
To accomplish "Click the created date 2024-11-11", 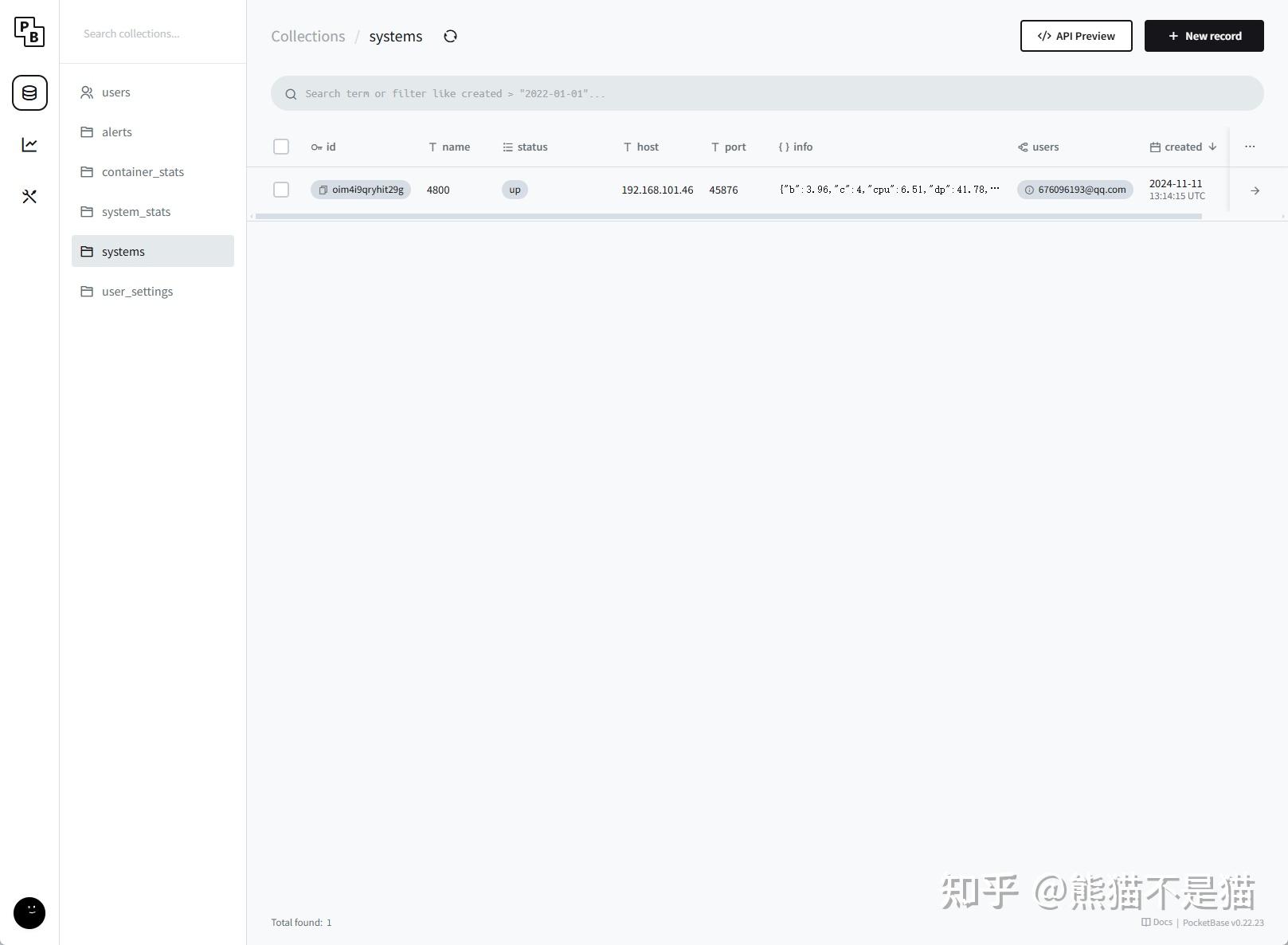I will [x=1176, y=183].
